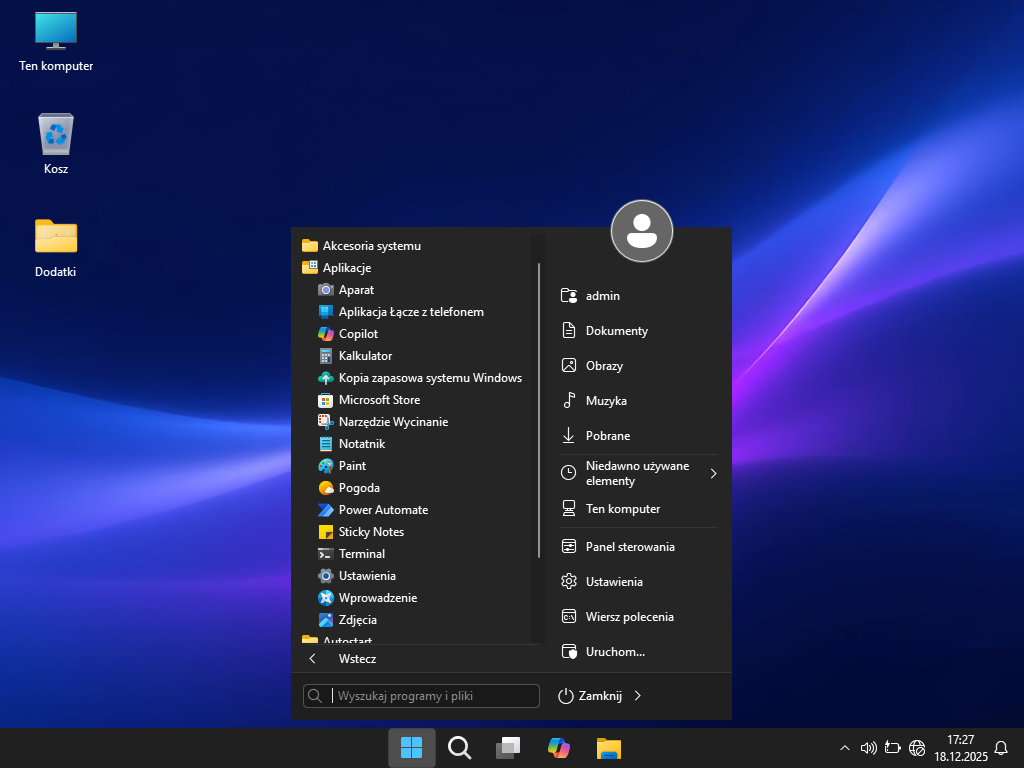Start Sticky Notes app
The image size is (1024, 768).
point(370,532)
